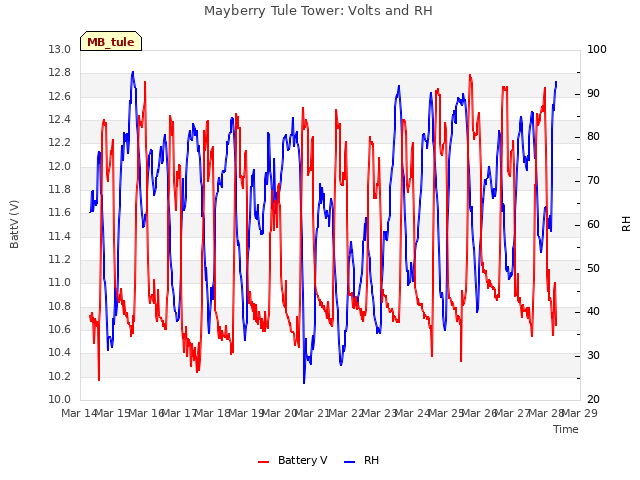Click the 10.8 left axis tick
The height and width of the screenshot is (480, 640).
click(60, 306)
